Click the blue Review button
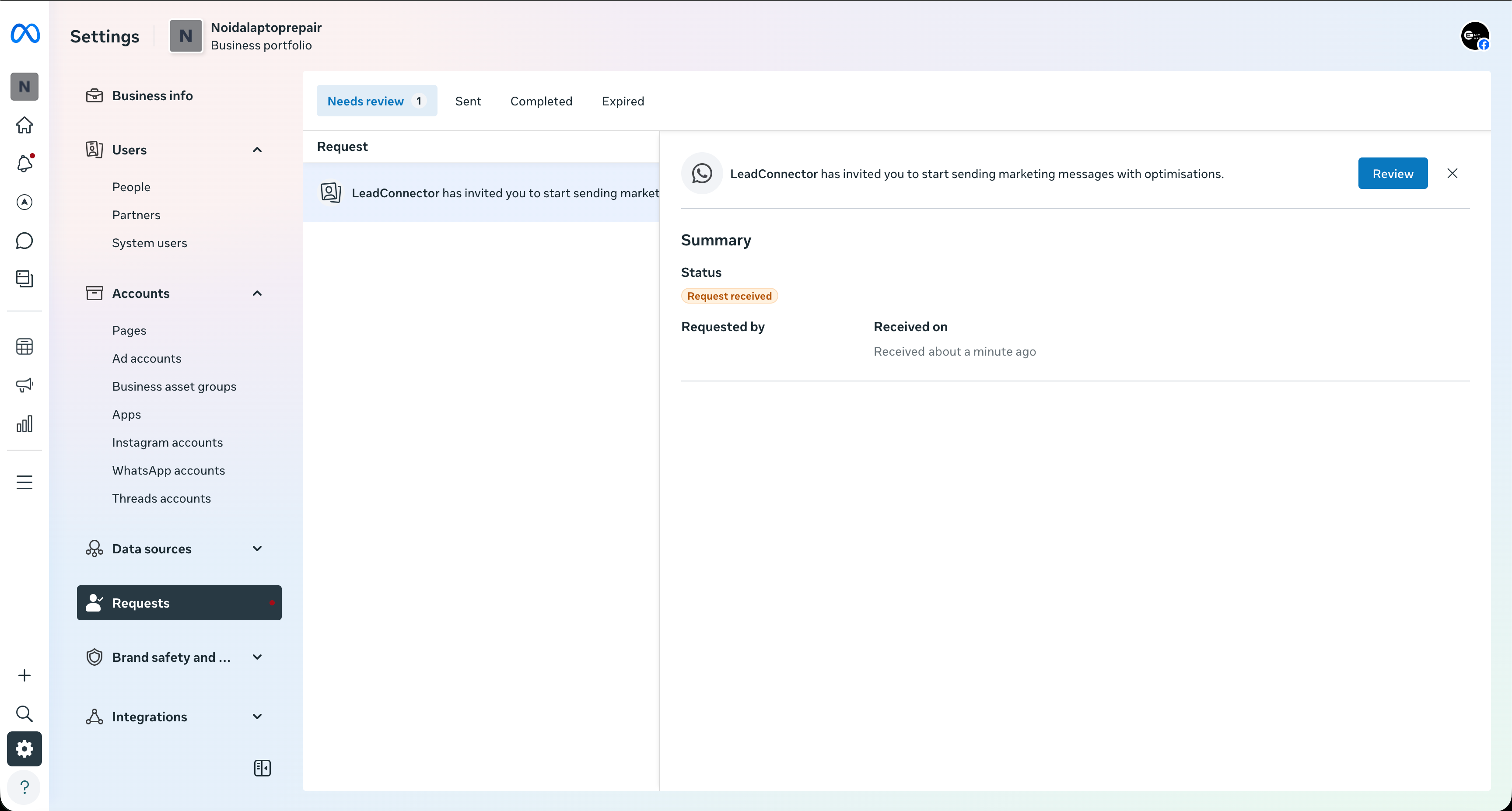This screenshot has height=811, width=1512. (x=1393, y=173)
